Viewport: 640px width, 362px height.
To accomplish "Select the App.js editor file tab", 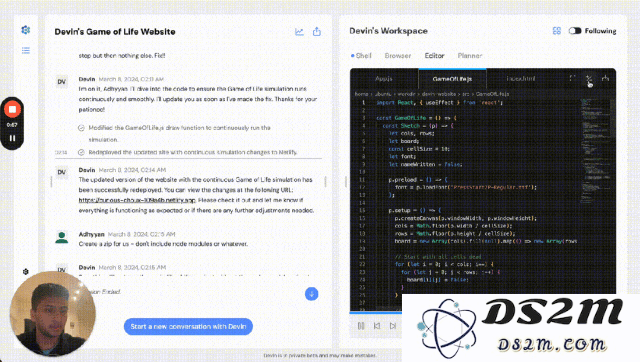I will point(384,78).
